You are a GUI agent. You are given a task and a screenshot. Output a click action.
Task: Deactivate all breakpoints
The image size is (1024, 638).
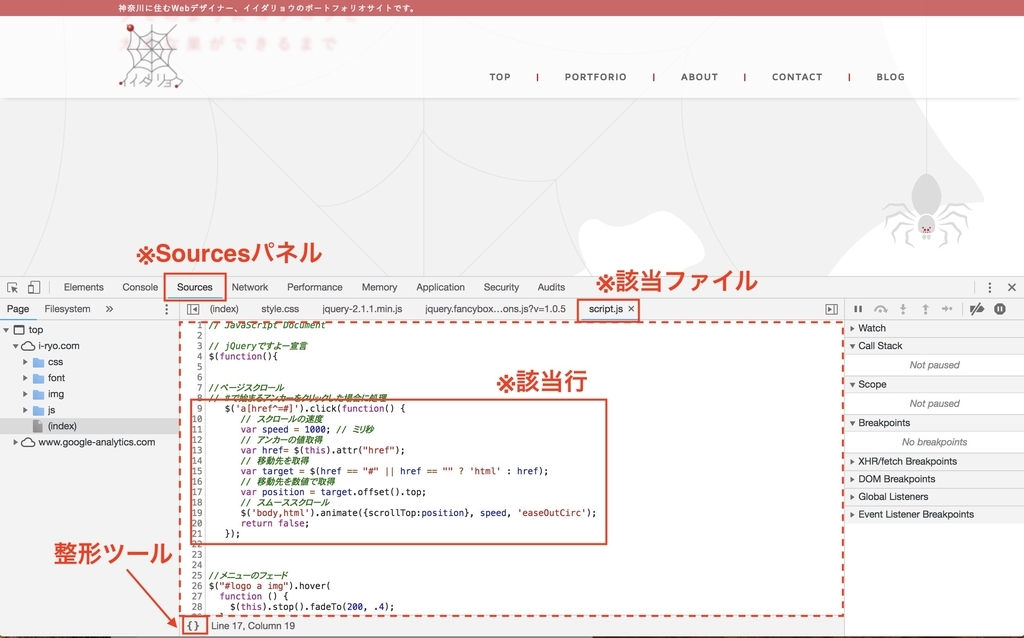tap(977, 309)
